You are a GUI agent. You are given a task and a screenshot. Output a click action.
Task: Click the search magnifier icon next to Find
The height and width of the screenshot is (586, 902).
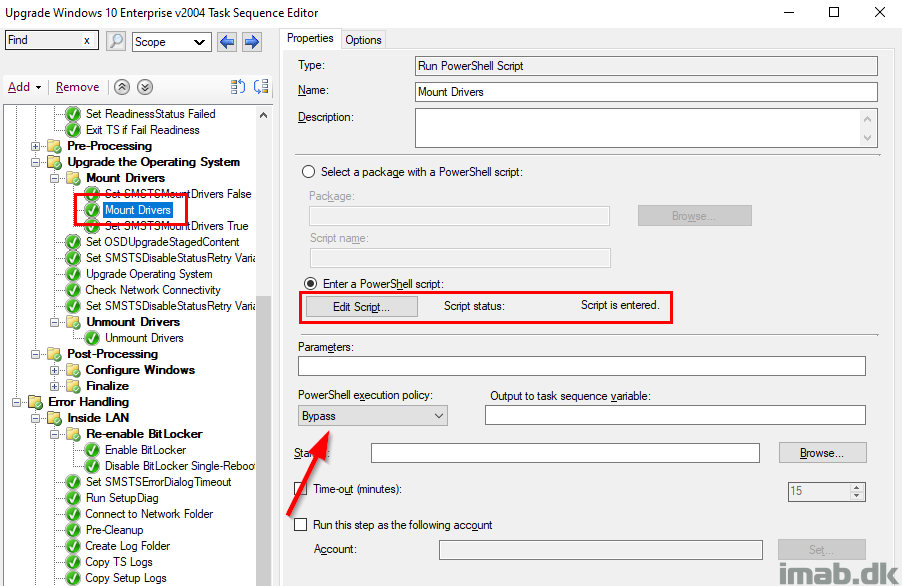pyautogui.click(x=116, y=41)
